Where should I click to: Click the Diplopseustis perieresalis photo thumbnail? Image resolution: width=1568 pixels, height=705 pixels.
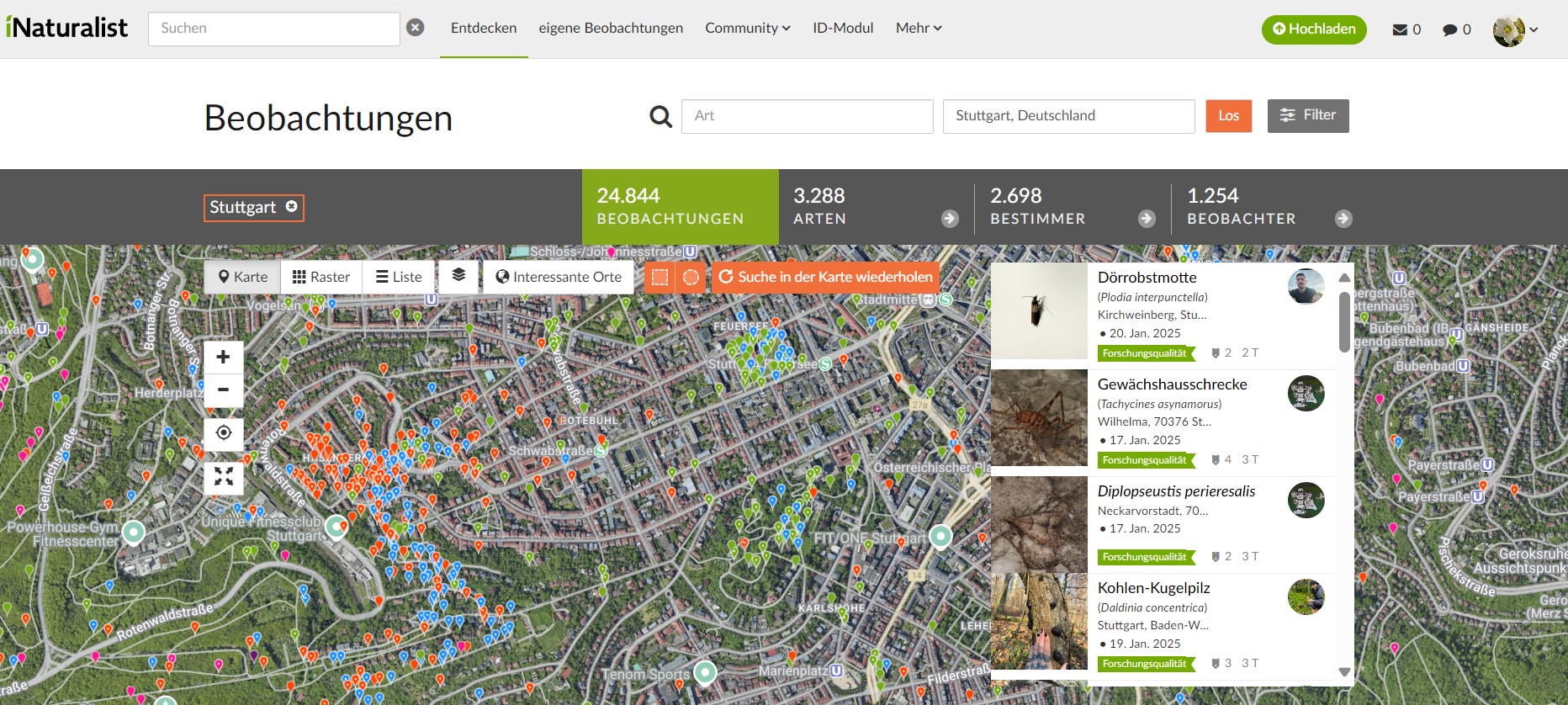coord(1039,525)
